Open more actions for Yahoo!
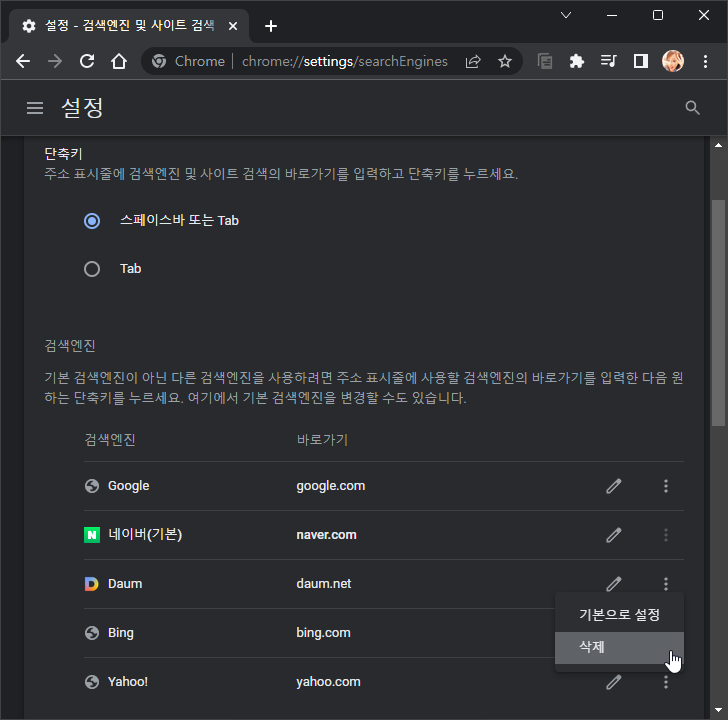 pos(666,682)
